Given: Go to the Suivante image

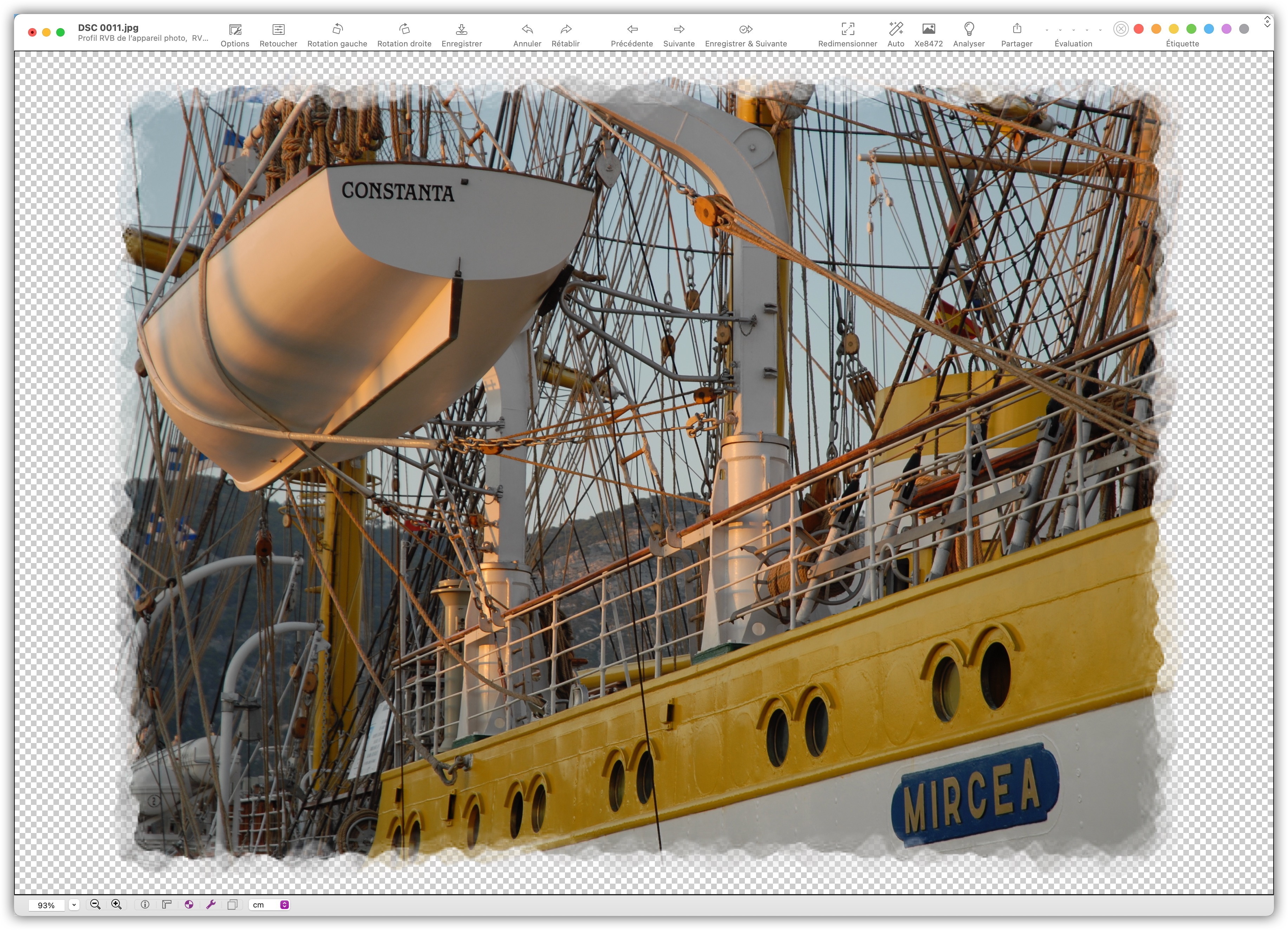Looking at the screenshot, I should (679, 29).
